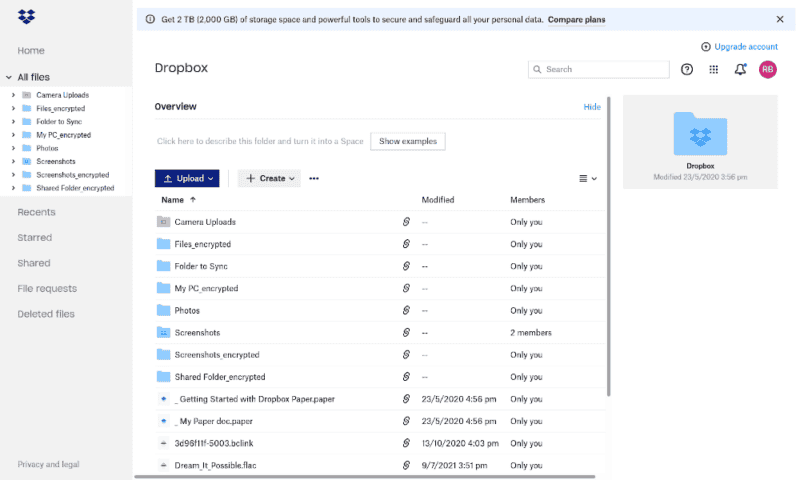Click the info icon in the storage banner
This screenshot has width=800, height=480.
coord(150,19)
